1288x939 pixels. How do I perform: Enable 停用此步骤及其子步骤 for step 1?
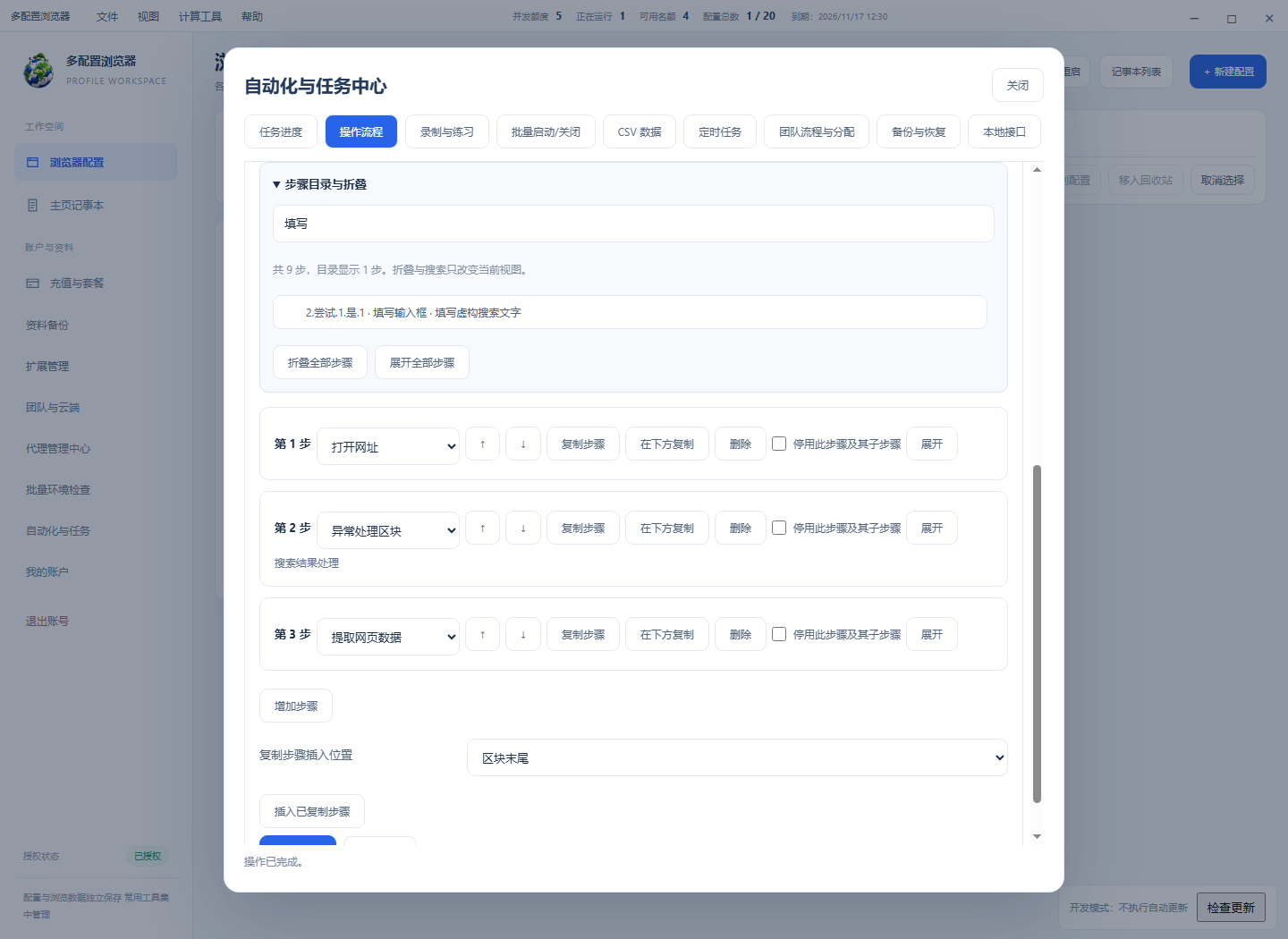pyautogui.click(x=779, y=444)
